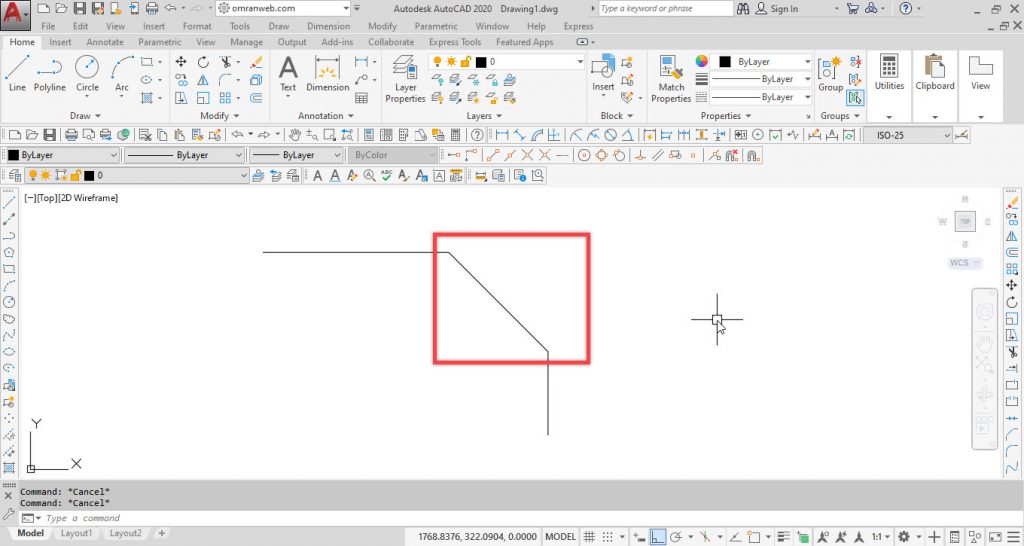Click the command line input field

(200, 518)
